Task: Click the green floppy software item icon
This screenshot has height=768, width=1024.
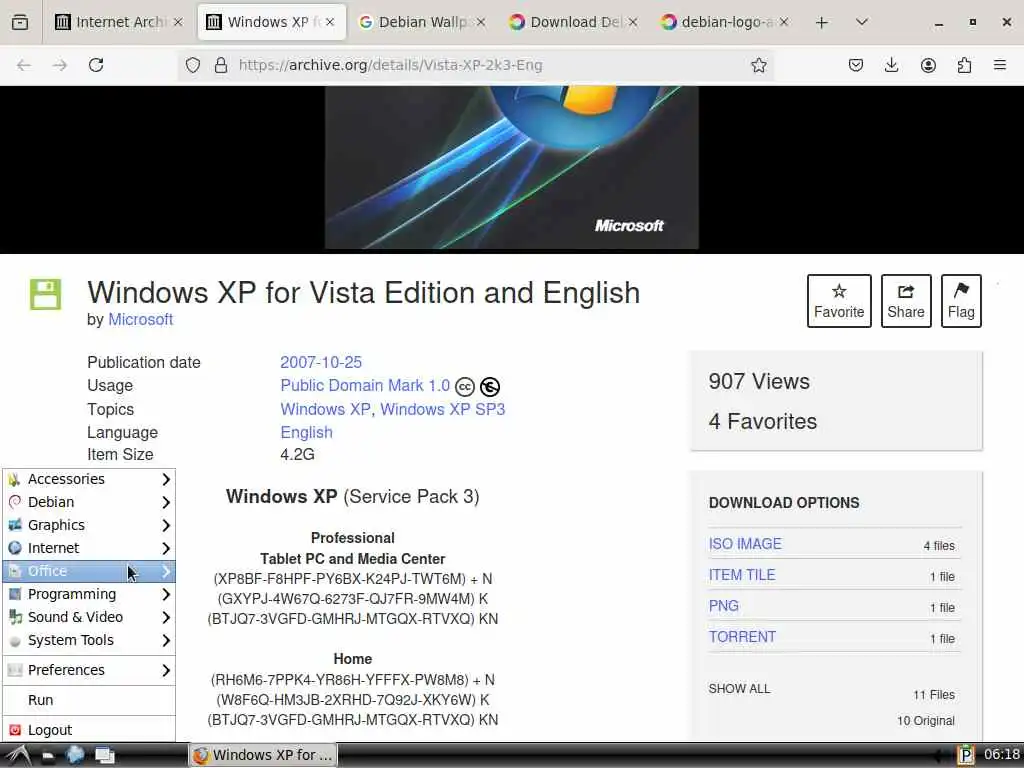Action: 45,294
